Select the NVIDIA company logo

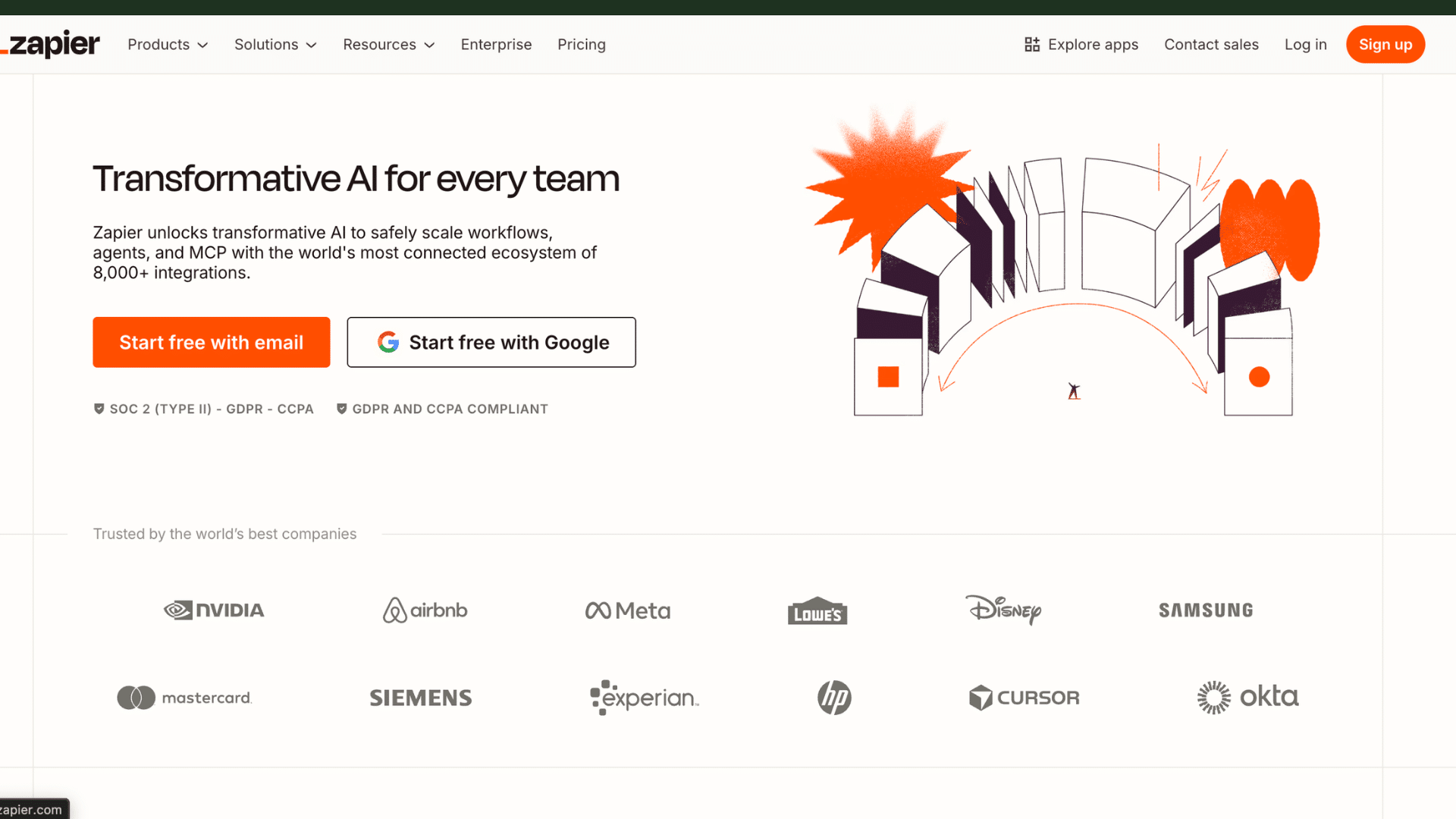(x=213, y=610)
